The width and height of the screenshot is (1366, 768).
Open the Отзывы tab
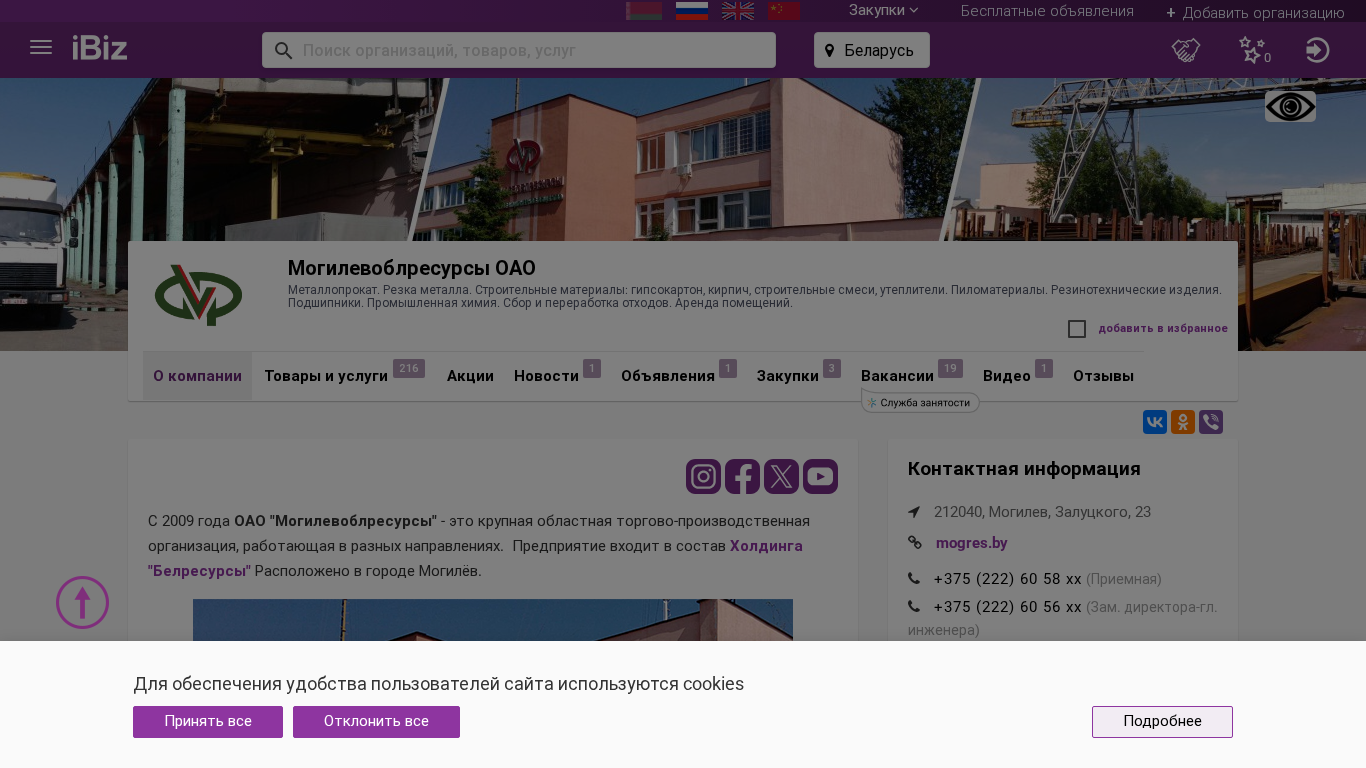click(x=1103, y=376)
